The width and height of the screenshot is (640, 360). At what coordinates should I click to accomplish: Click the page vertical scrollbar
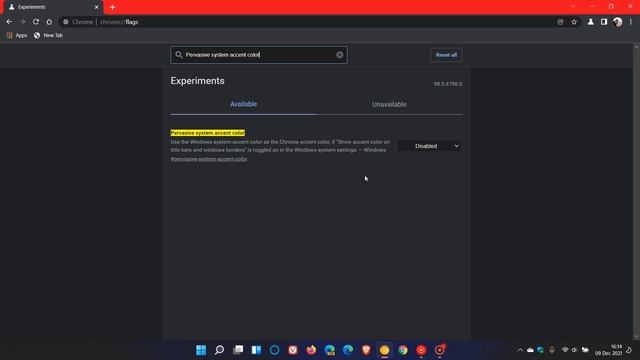coord(636,192)
